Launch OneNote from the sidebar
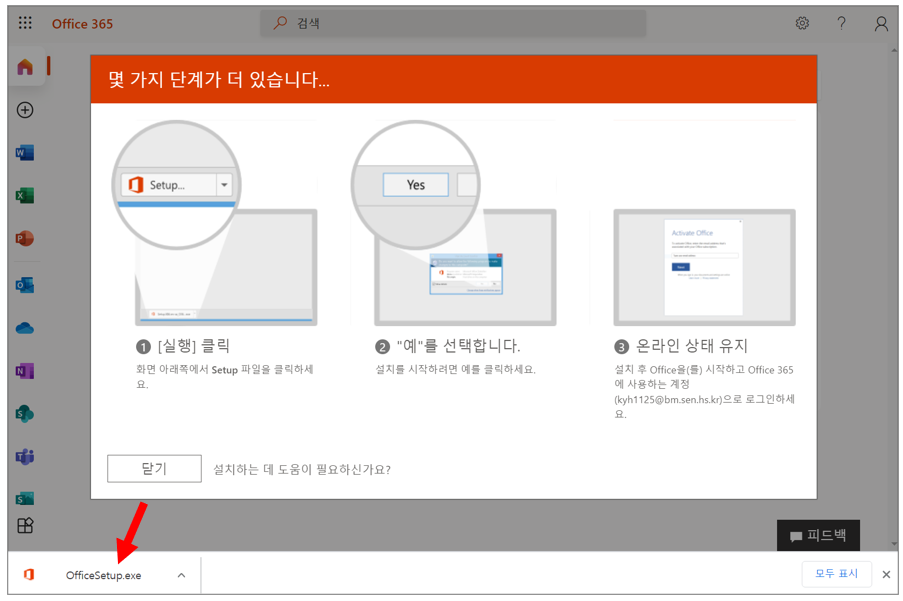The width and height of the screenshot is (903, 601). tap(25, 371)
